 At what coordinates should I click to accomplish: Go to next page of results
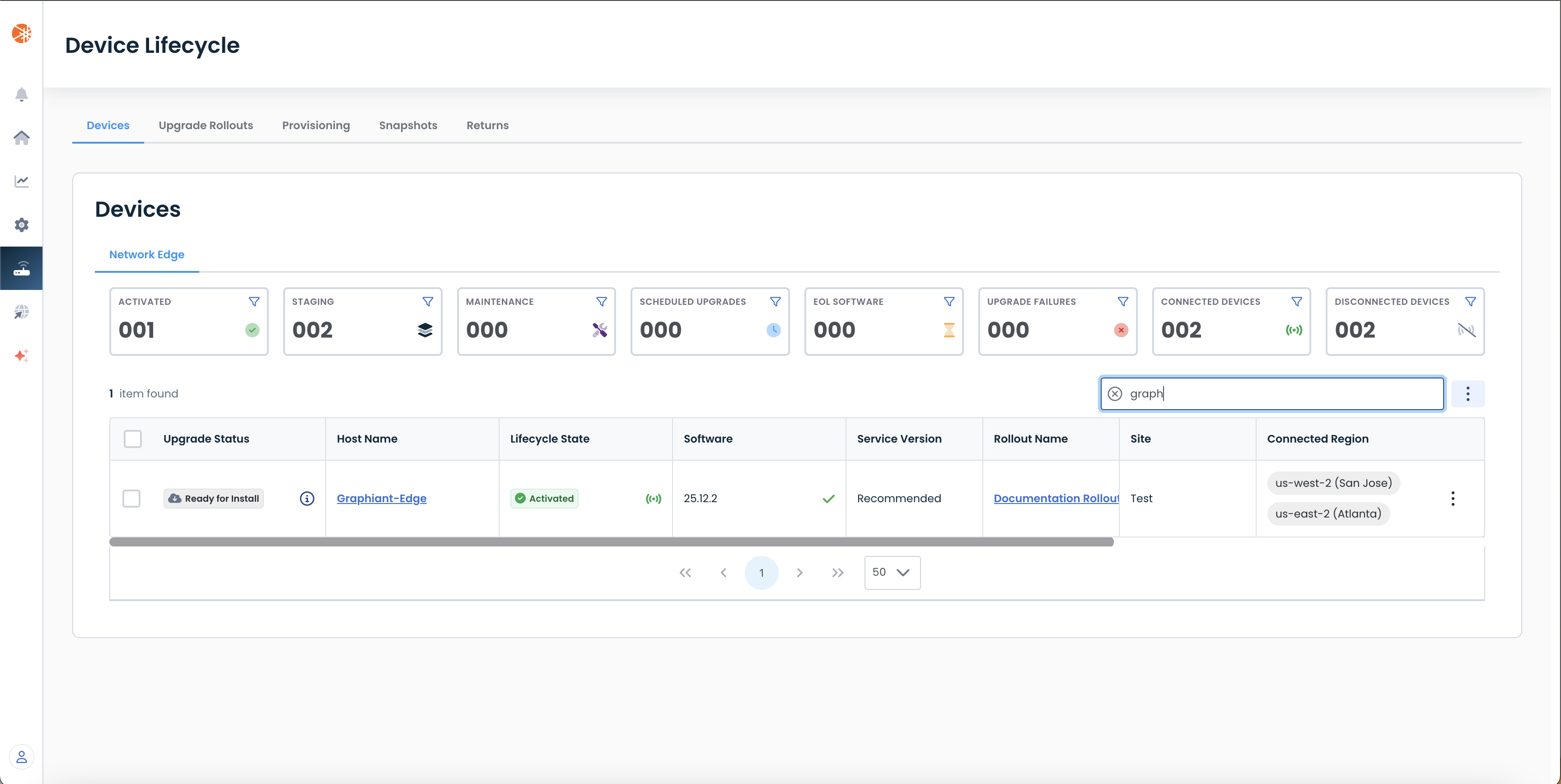pyautogui.click(x=800, y=573)
